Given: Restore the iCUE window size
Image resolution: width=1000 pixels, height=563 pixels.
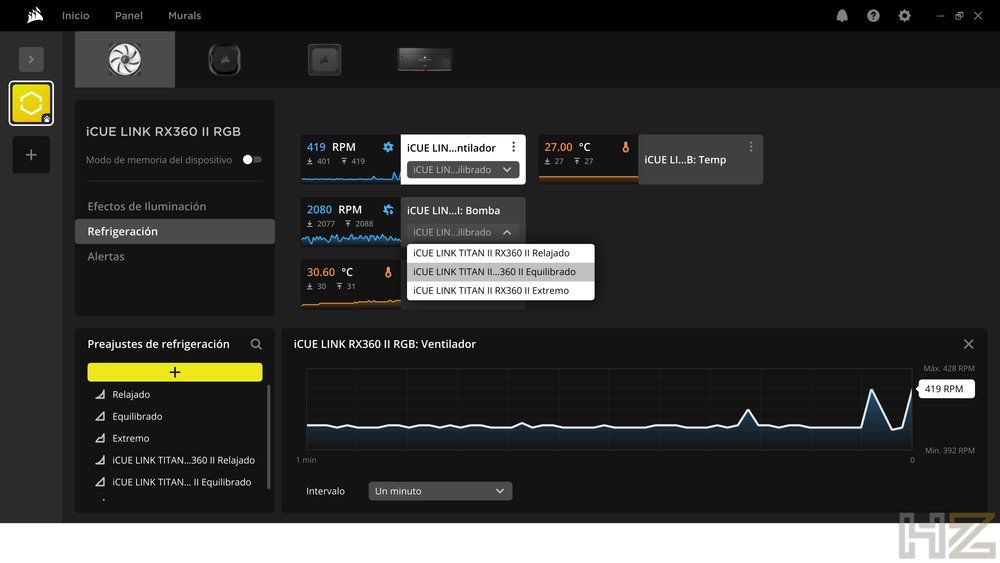Looking at the screenshot, I should tap(959, 16).
